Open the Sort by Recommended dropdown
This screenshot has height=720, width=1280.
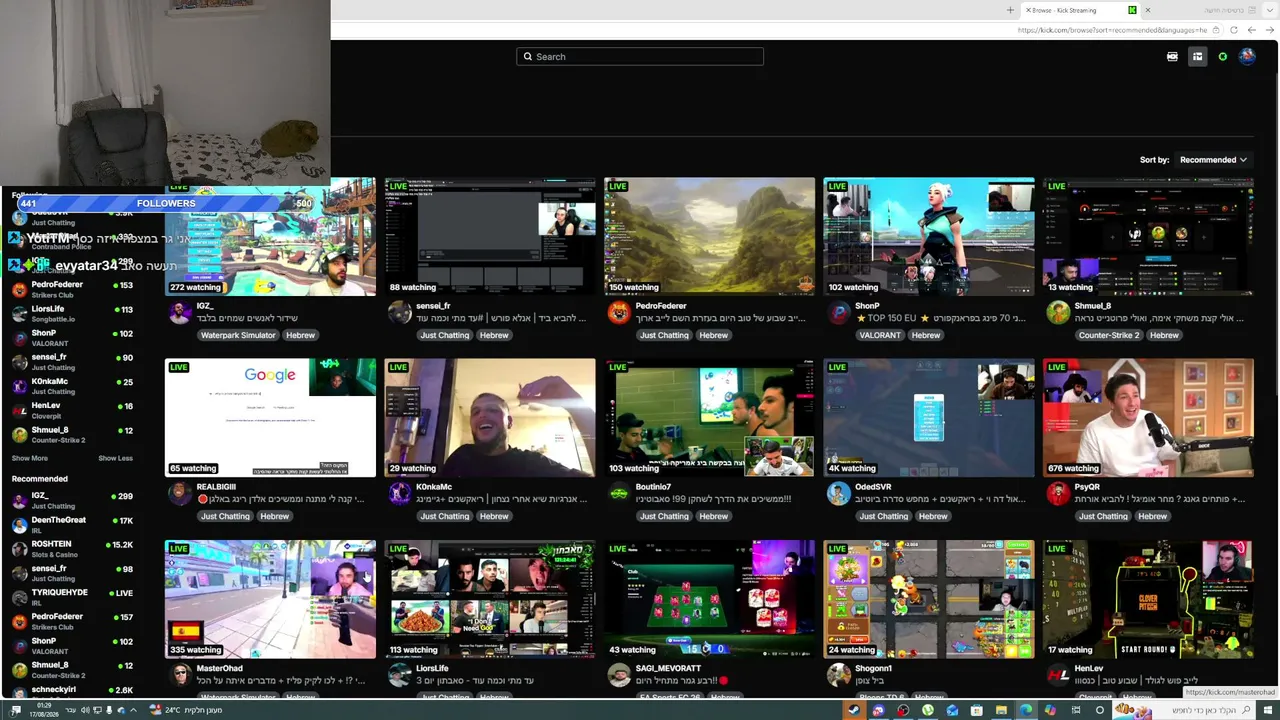point(1213,160)
